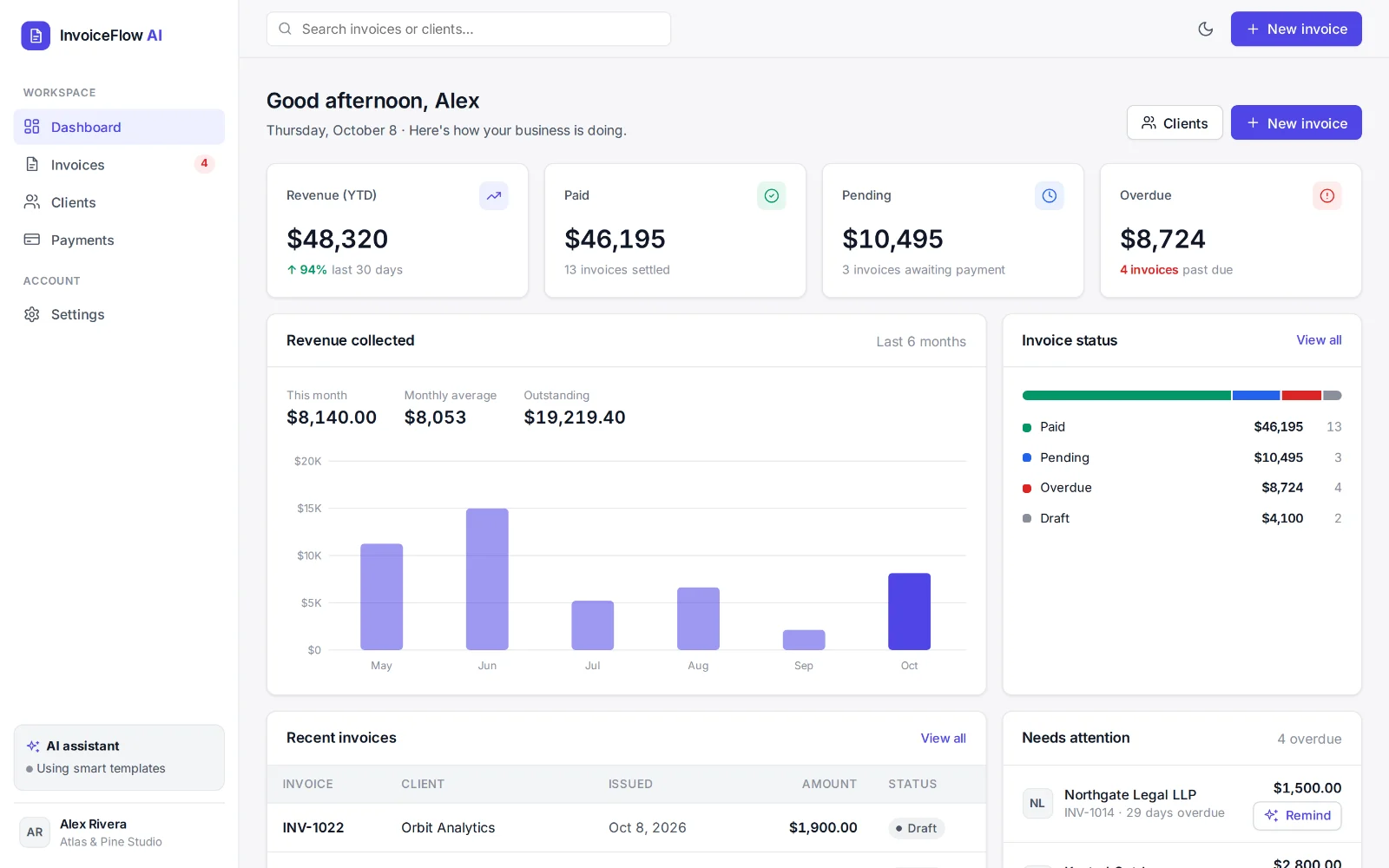Click the June revenue bar
Viewport: 1389px width, 868px height.
pos(487,579)
